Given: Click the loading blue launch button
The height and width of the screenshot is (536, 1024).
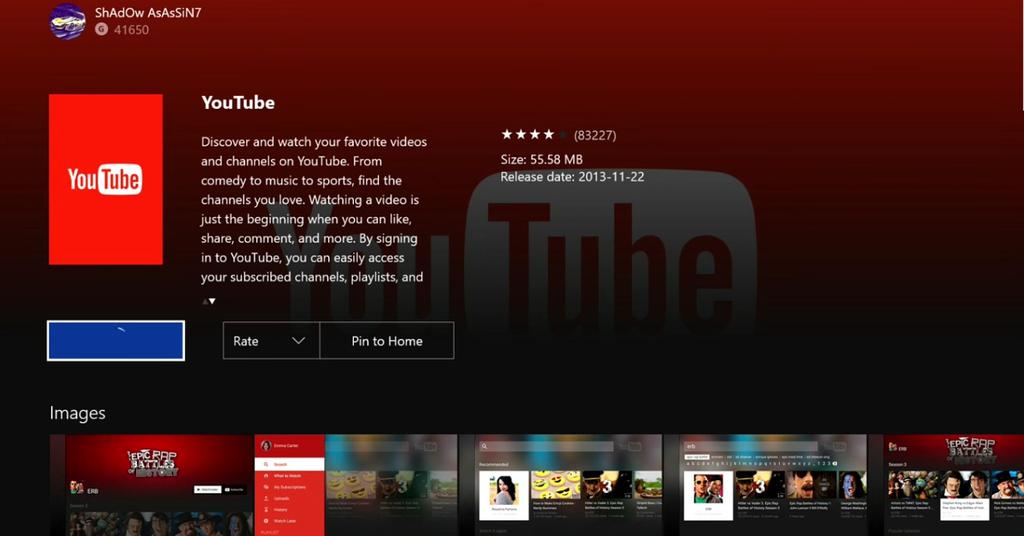Looking at the screenshot, I should click(116, 341).
